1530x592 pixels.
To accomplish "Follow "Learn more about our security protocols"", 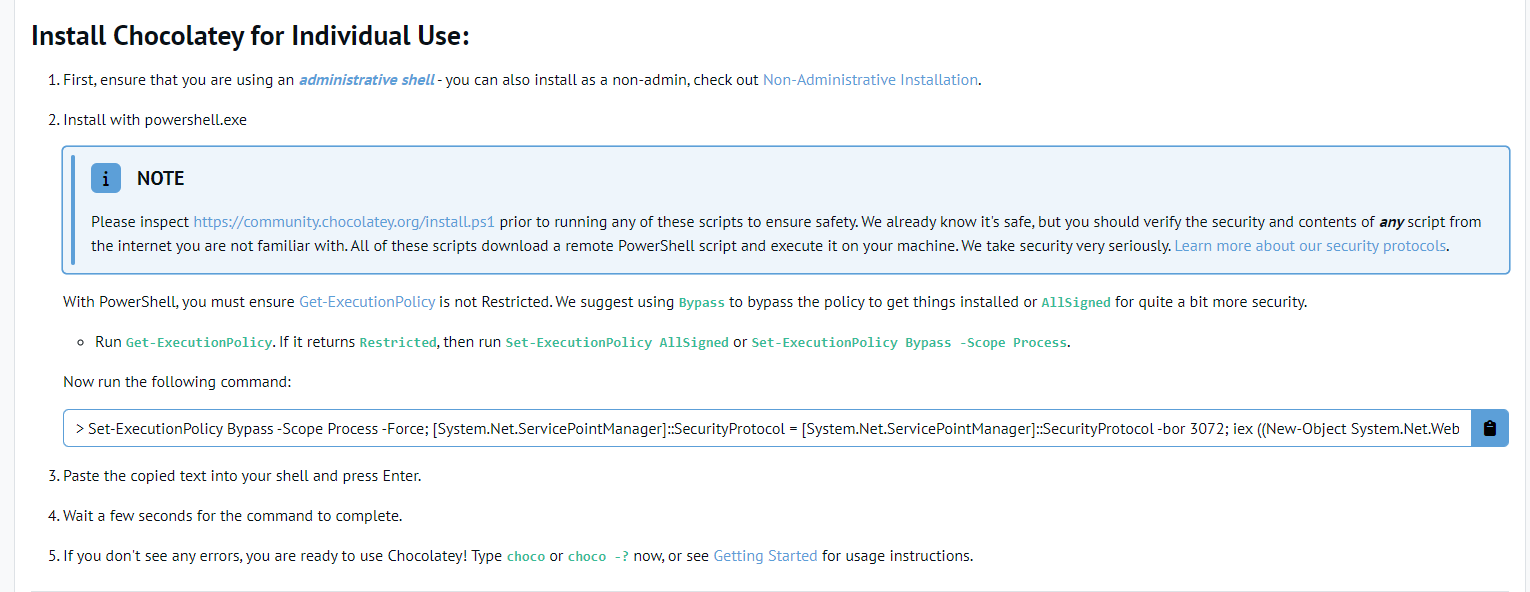I will [1310, 245].
